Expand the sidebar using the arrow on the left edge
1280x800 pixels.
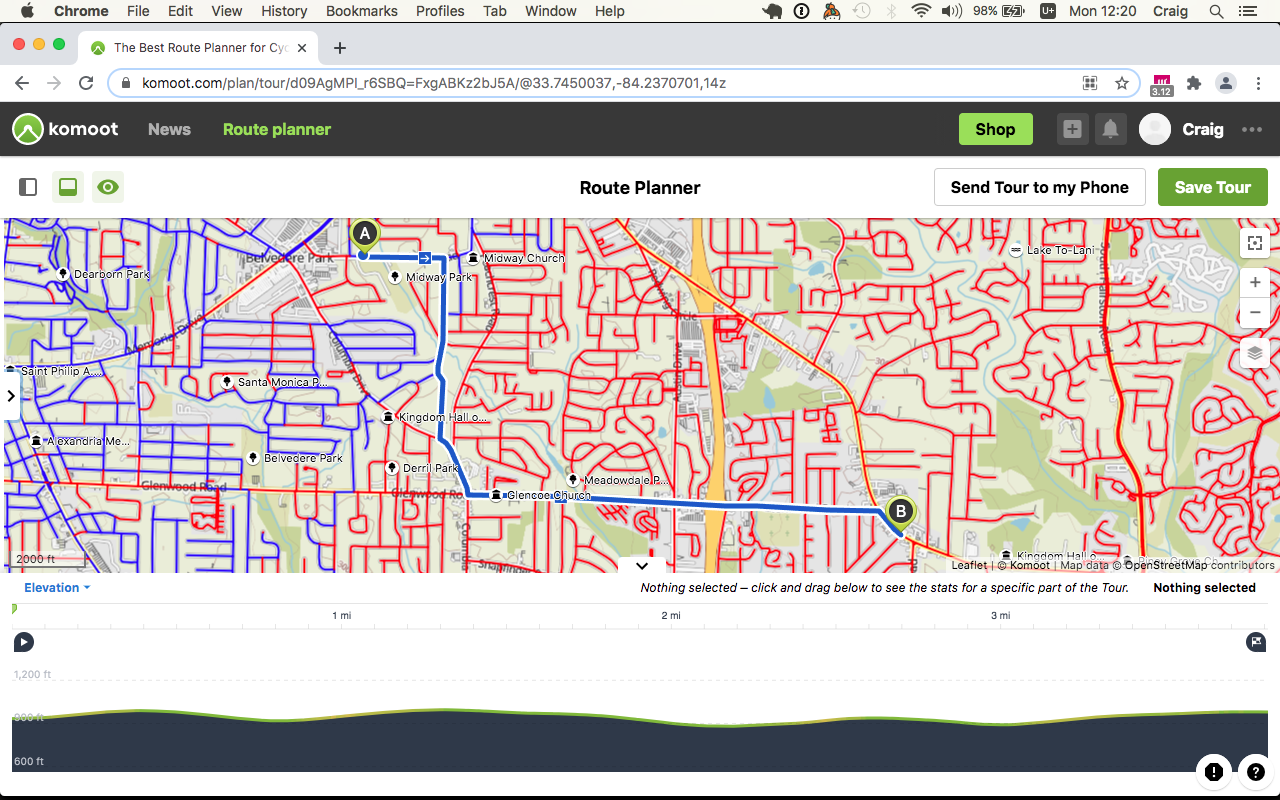pos(11,396)
